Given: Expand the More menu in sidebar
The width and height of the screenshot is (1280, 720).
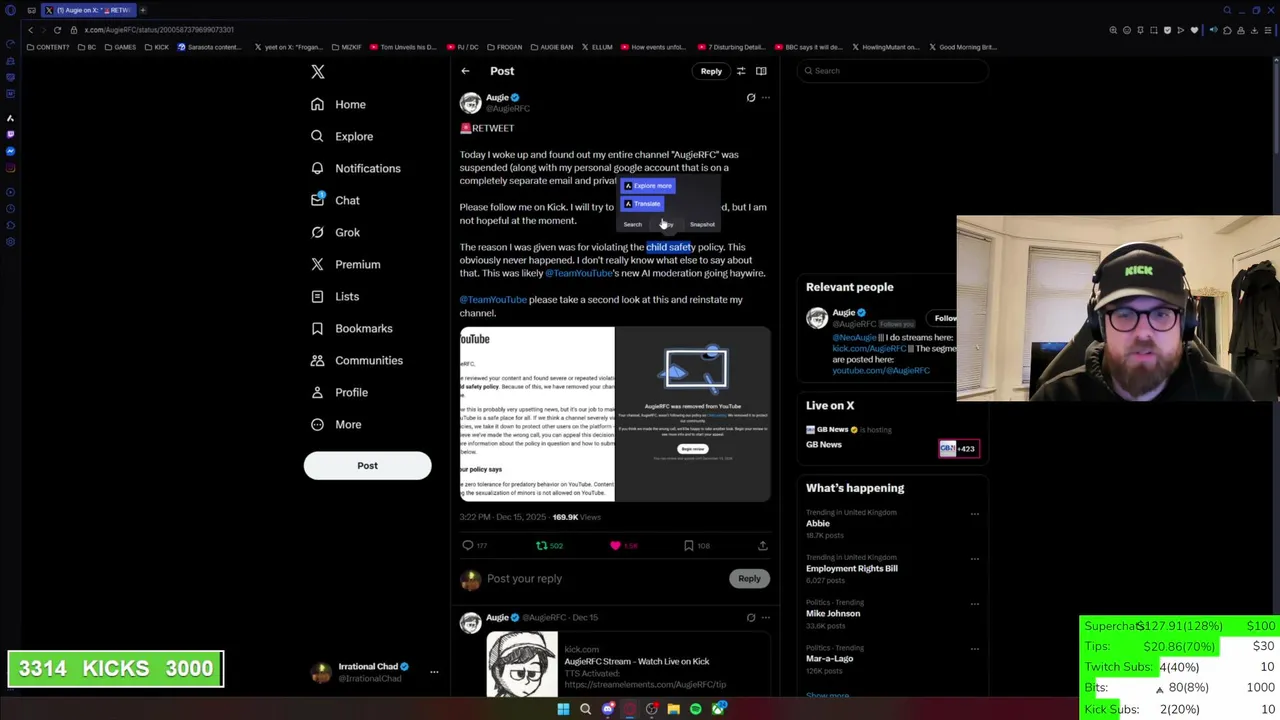Looking at the screenshot, I should point(335,424).
